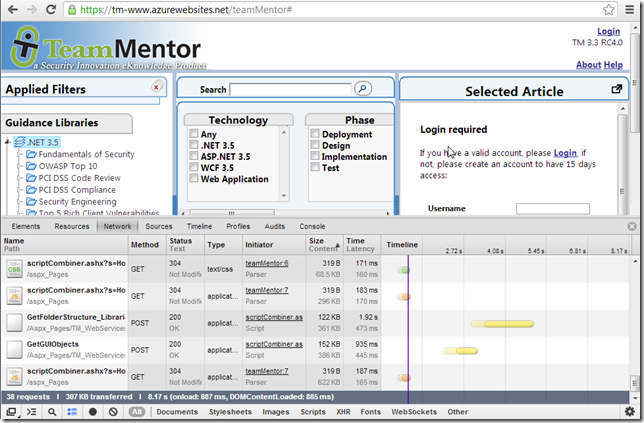Click the browser back arrow
This screenshot has width=644, height=423.
(x=12, y=9)
